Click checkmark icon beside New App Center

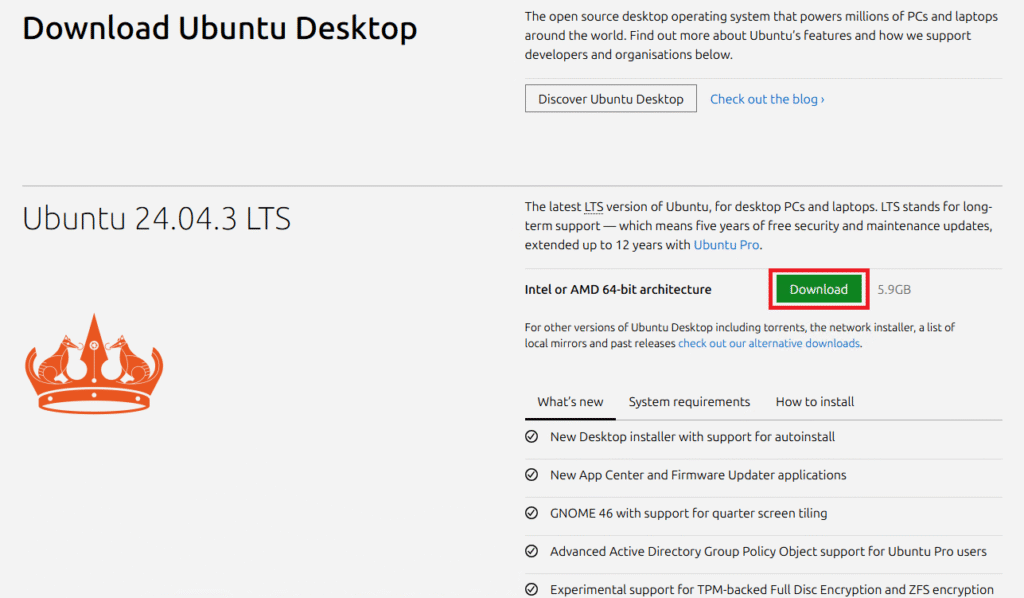[532, 475]
